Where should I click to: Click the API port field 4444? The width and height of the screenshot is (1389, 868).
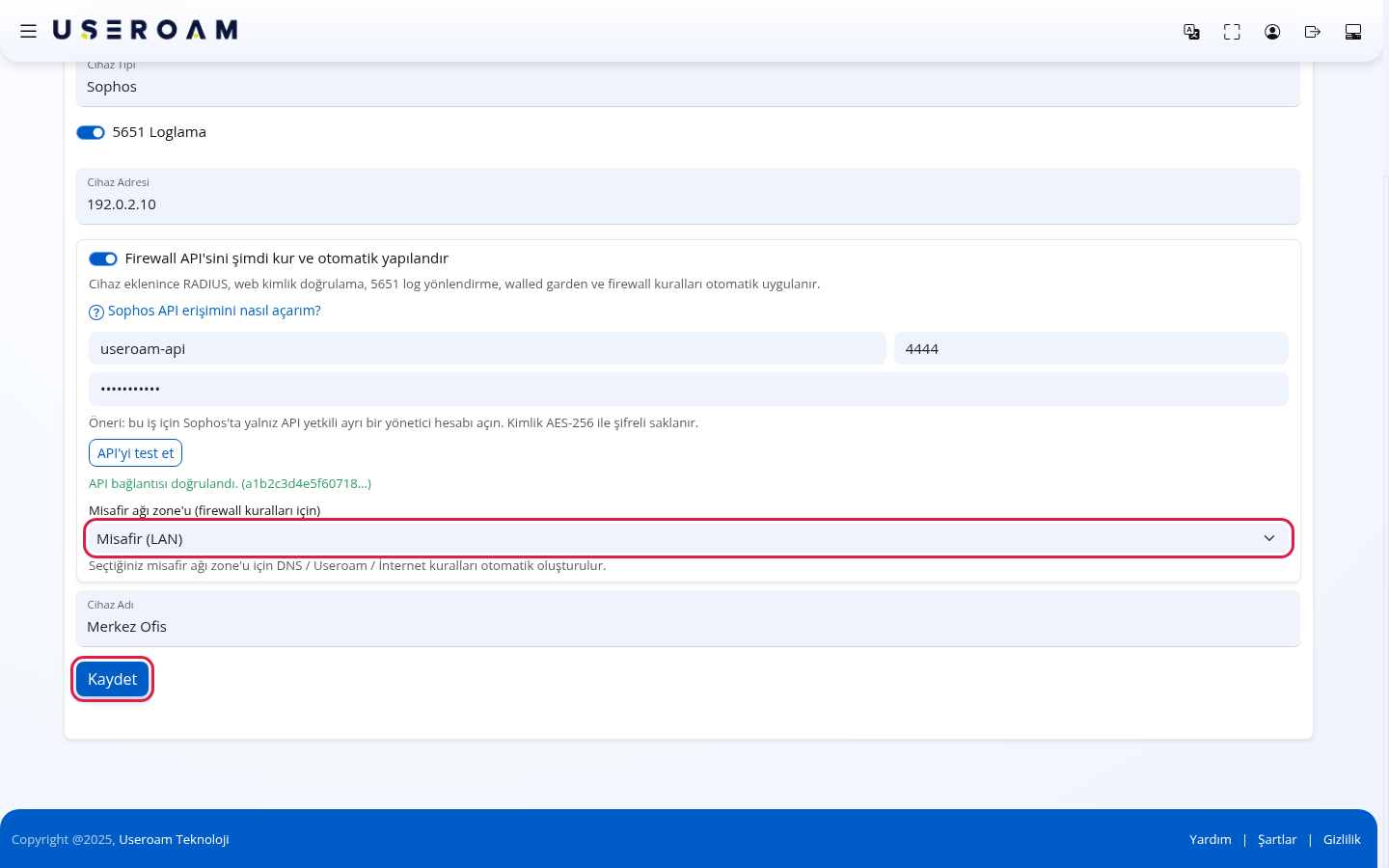[x=1091, y=348]
